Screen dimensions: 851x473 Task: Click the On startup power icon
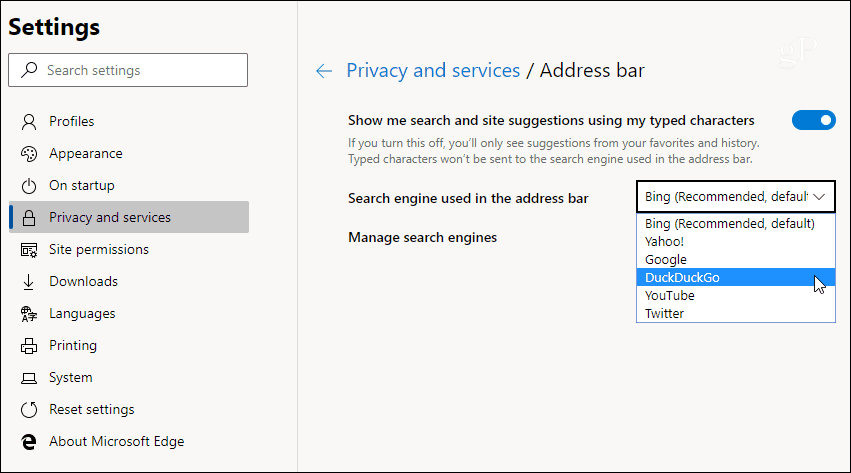coord(29,186)
